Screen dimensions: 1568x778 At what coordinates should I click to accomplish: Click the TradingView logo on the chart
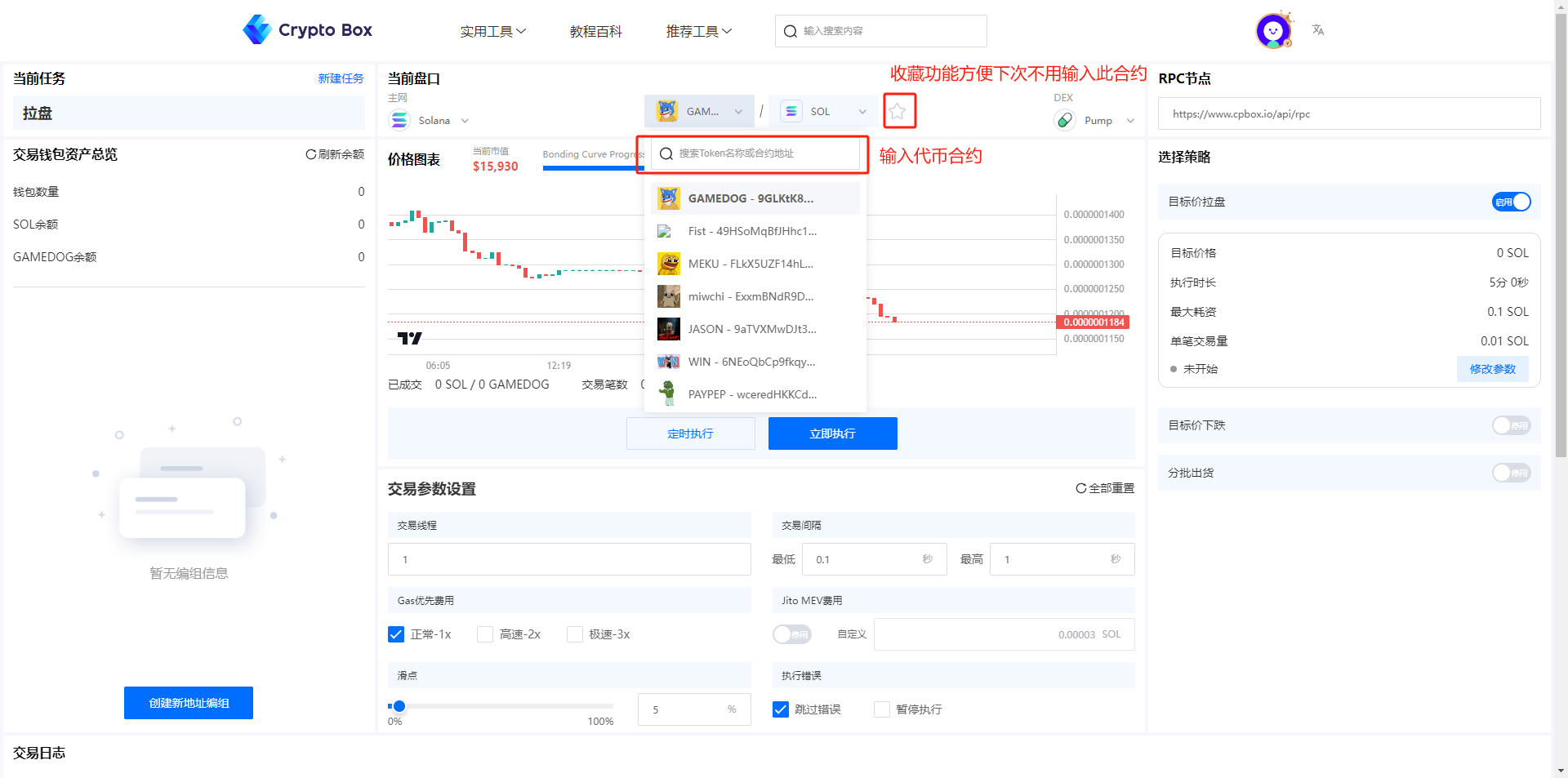click(x=409, y=338)
